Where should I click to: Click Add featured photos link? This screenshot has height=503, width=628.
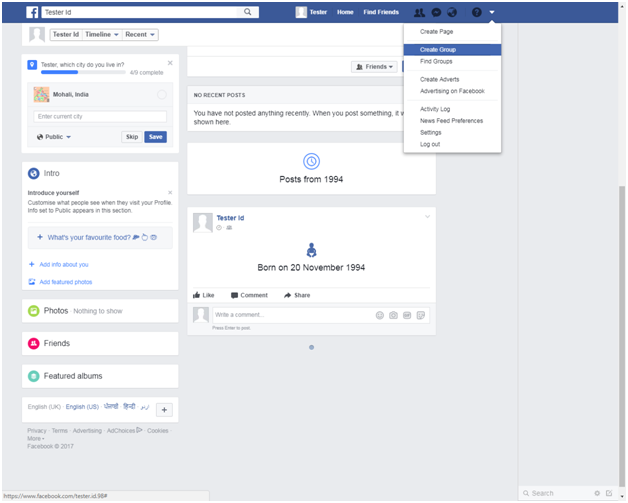(x=66, y=282)
